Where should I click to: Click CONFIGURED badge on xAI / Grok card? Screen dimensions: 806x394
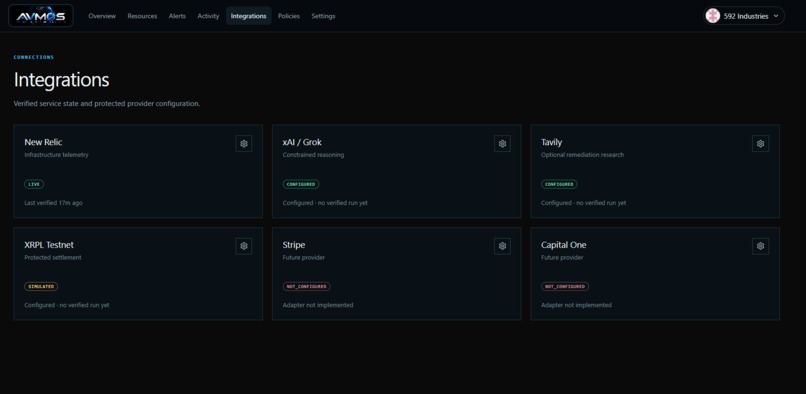[301, 184]
